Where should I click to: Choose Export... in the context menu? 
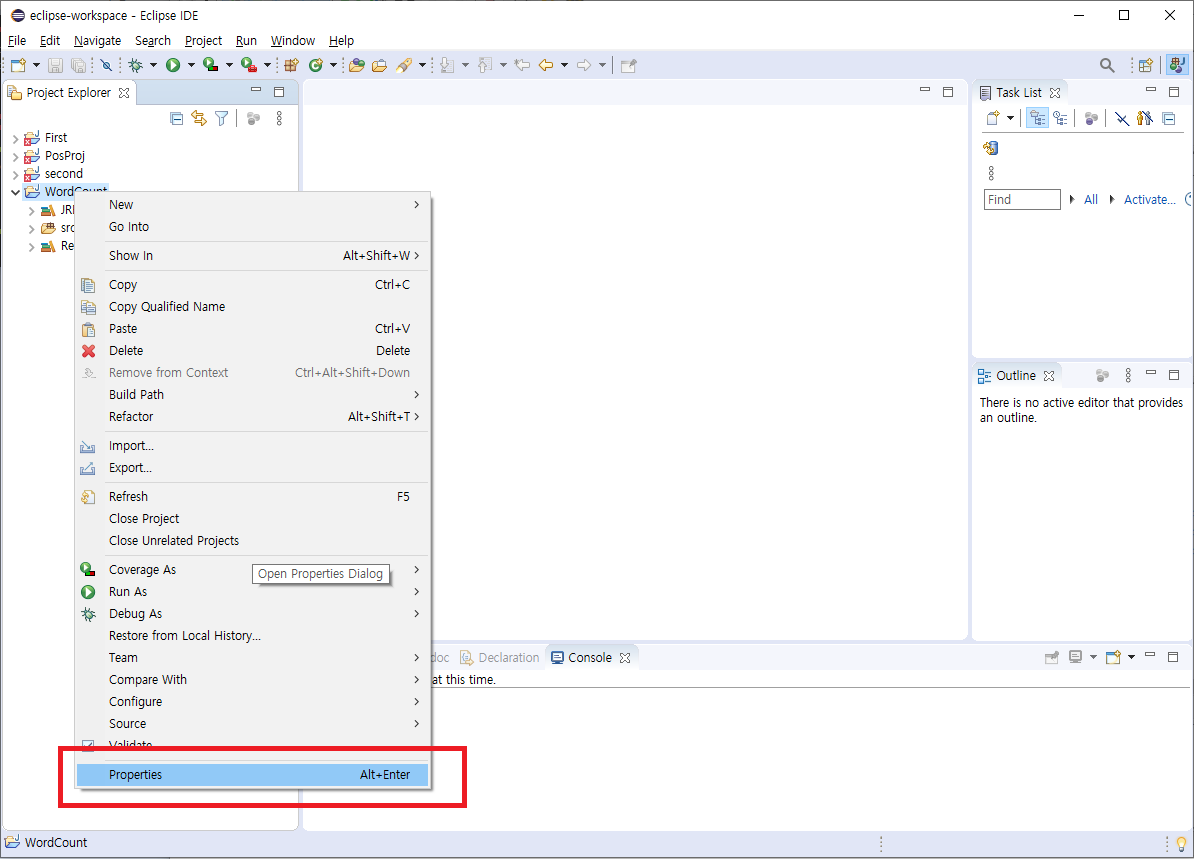252,468
